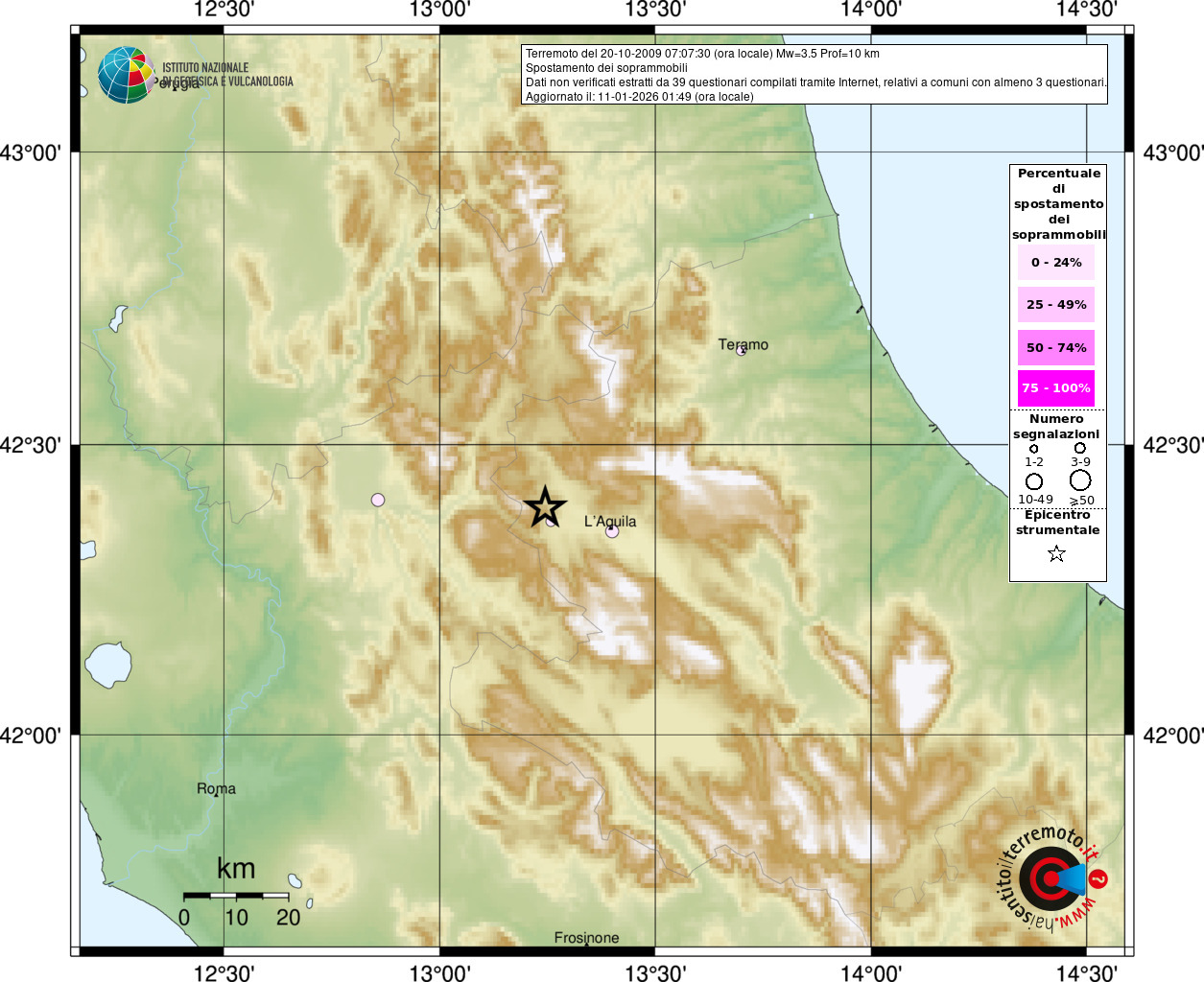Click the 25 - 49% color swatch
Viewport: 1204px width, 982px height.
[1056, 305]
